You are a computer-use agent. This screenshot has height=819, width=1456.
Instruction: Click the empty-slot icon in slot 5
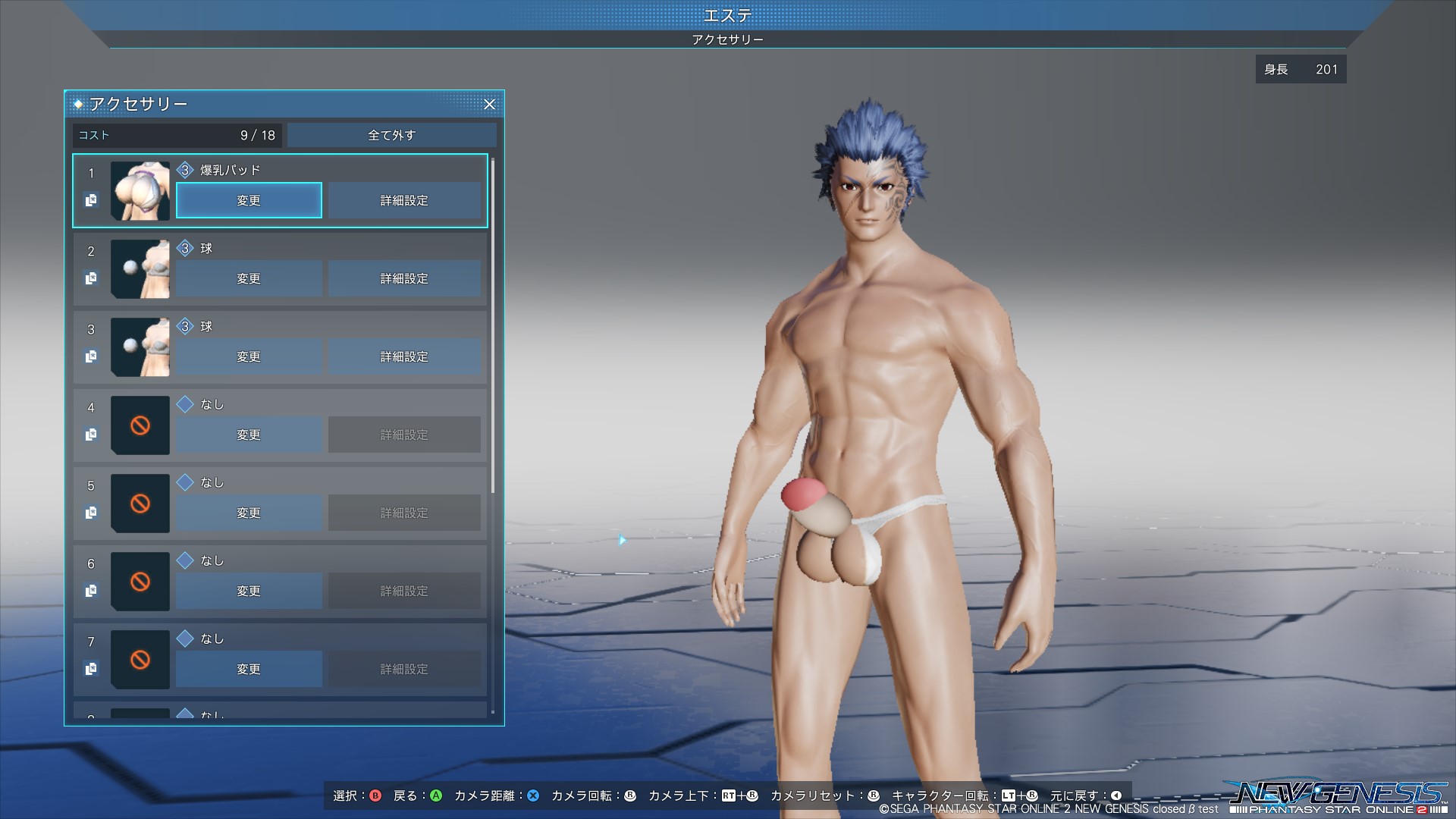click(140, 504)
